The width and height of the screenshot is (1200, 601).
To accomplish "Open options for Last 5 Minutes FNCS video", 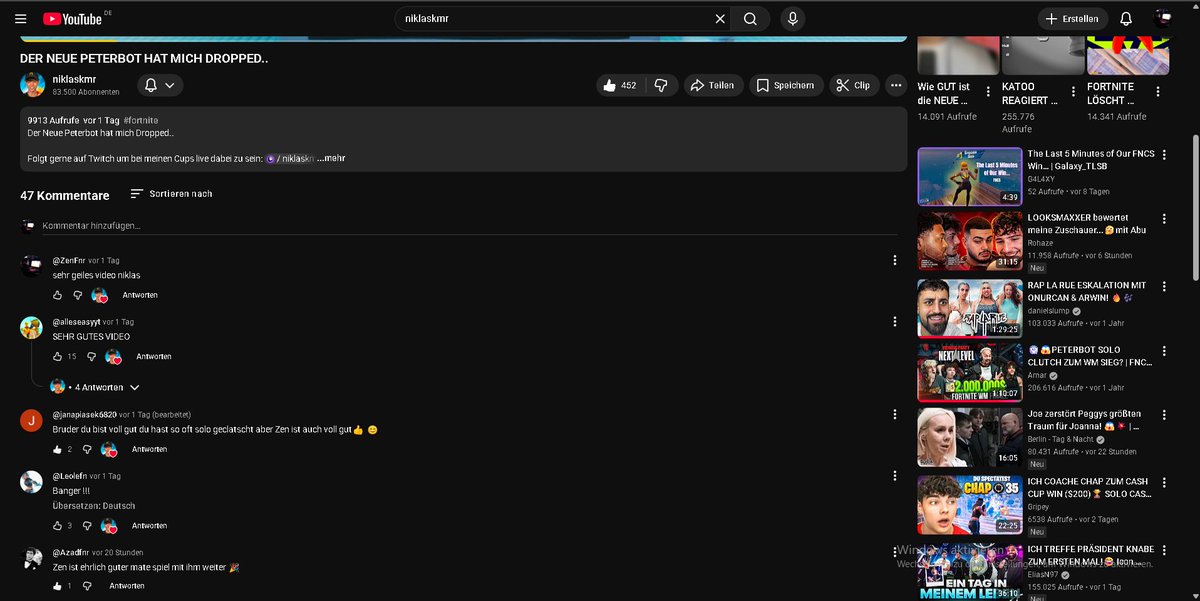I will coord(1164,155).
